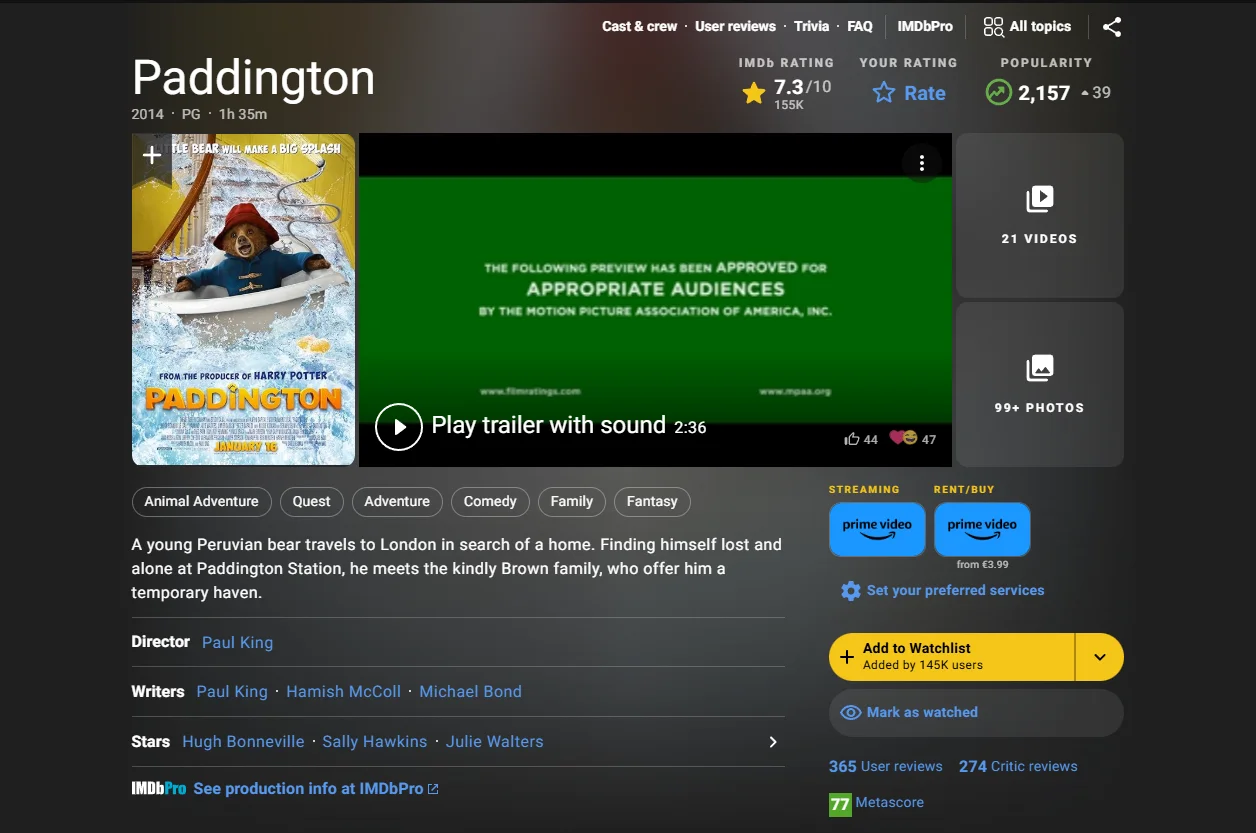The height and width of the screenshot is (833, 1256).
Task: Expand the Add to Watchlist dropdown arrow
Action: pyautogui.click(x=1099, y=657)
